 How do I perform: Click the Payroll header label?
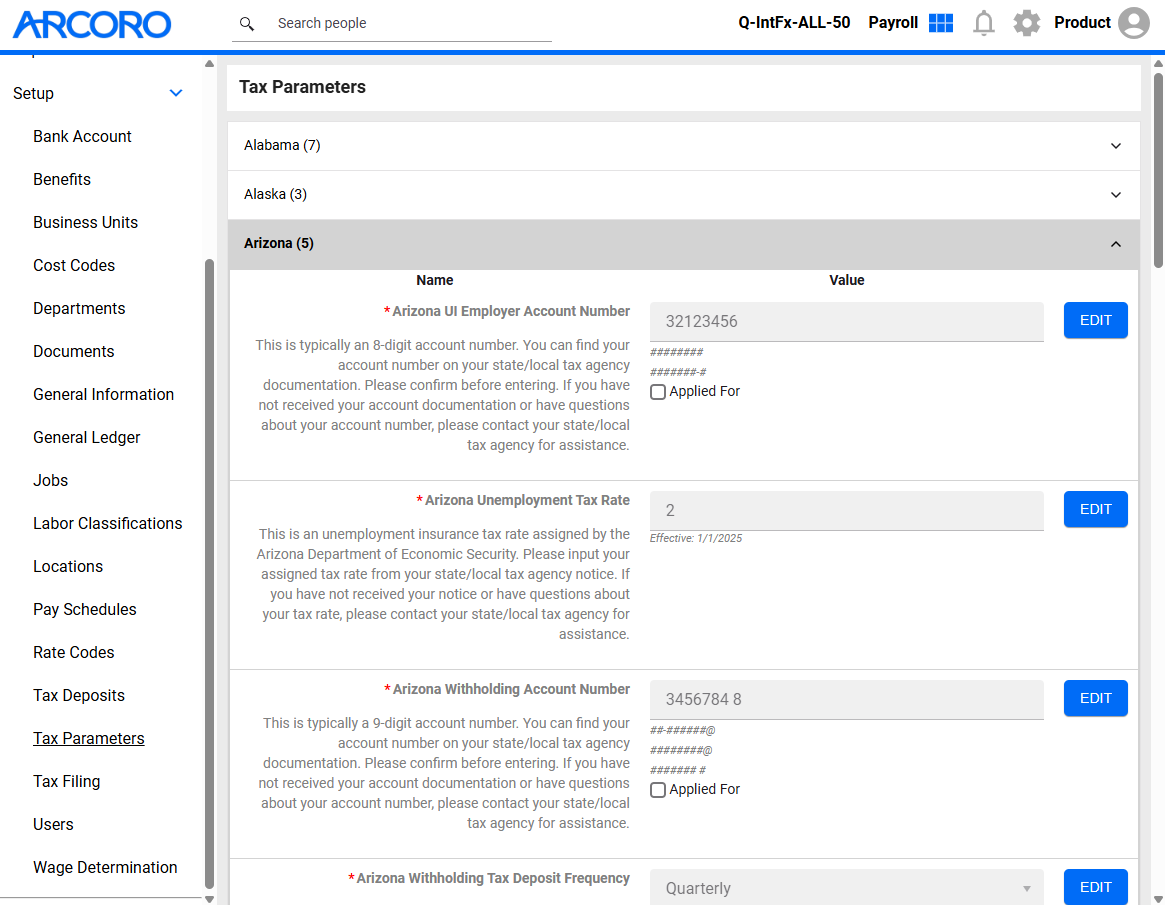(x=893, y=23)
